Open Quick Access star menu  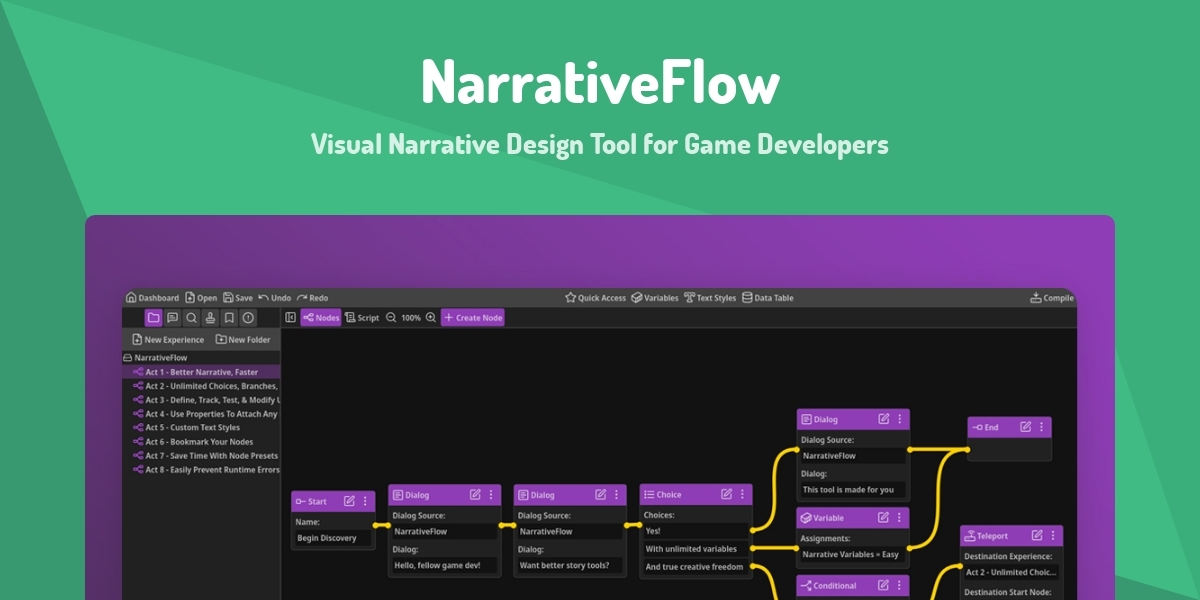pos(595,298)
